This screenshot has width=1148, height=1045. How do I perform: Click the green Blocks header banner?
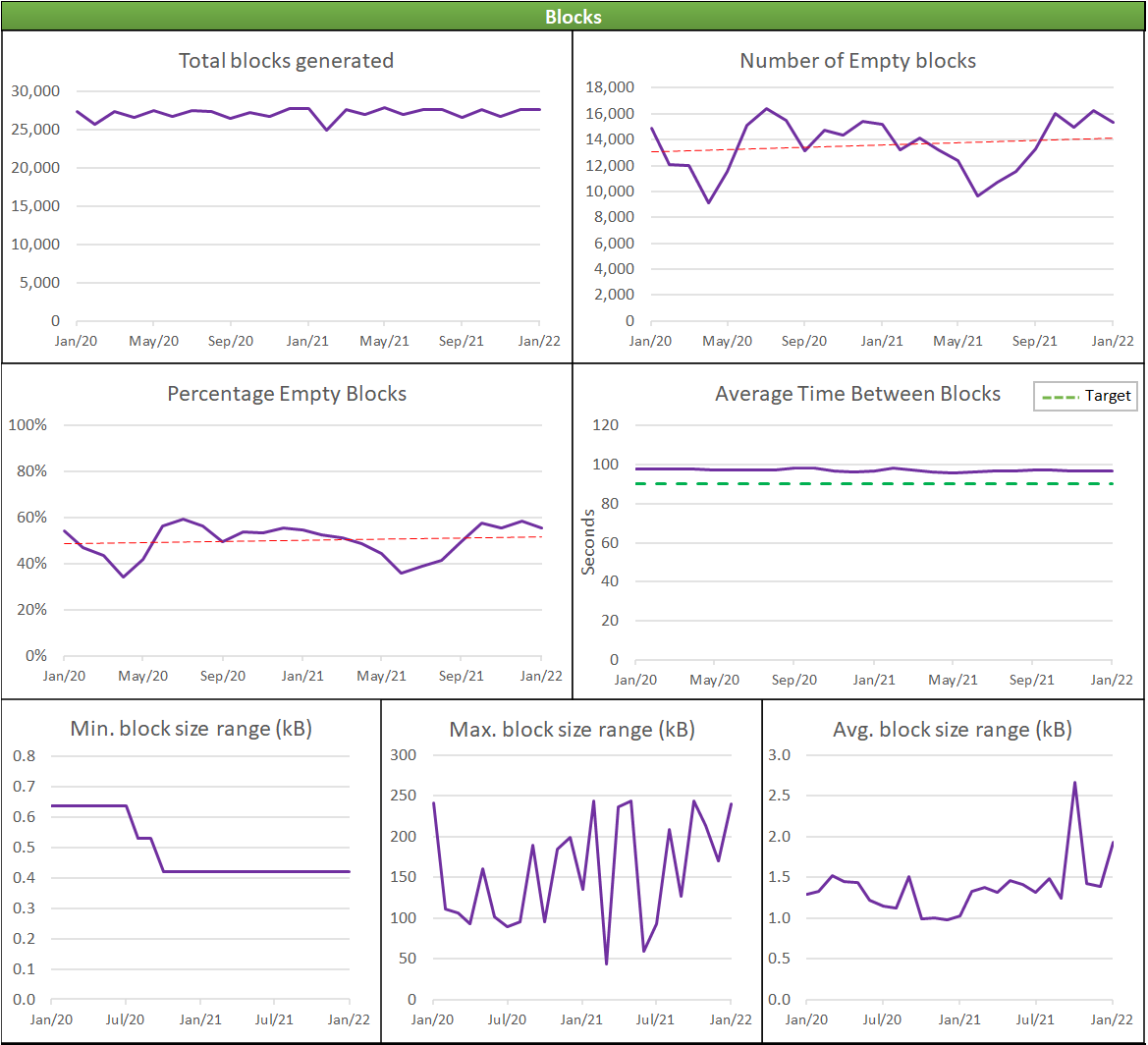click(x=574, y=16)
